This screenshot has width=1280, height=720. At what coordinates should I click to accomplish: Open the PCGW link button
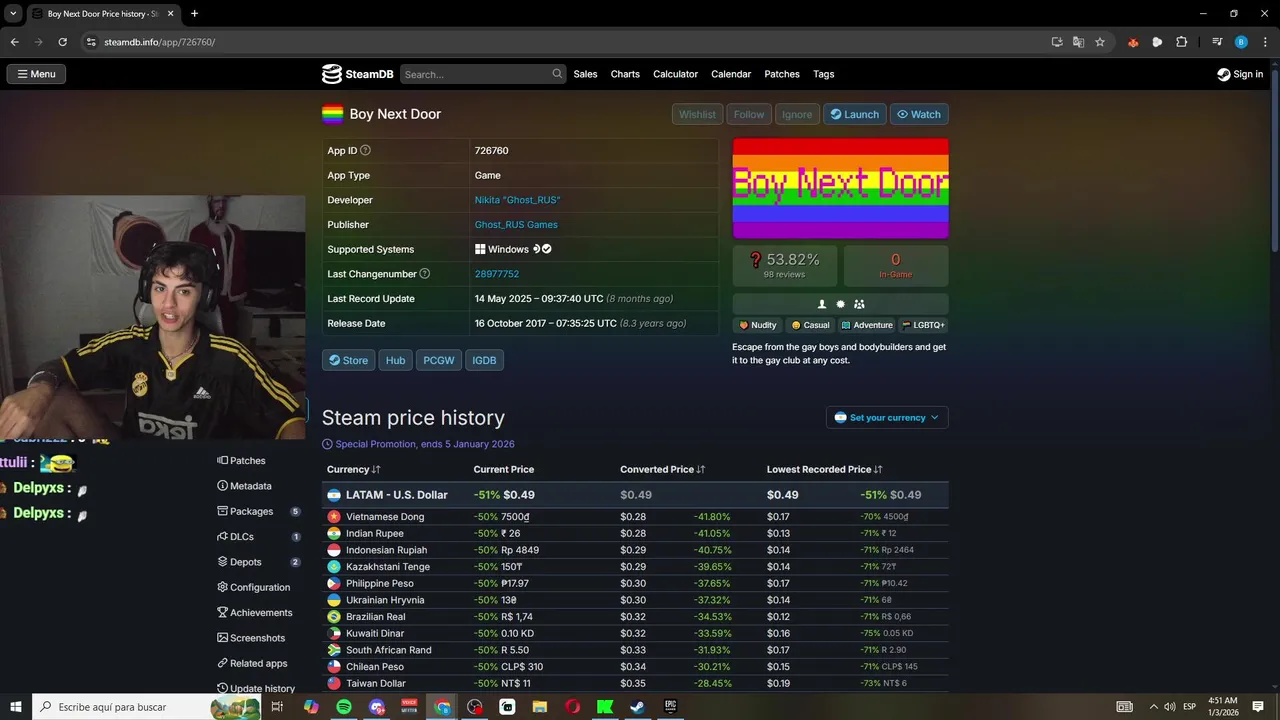tap(439, 360)
